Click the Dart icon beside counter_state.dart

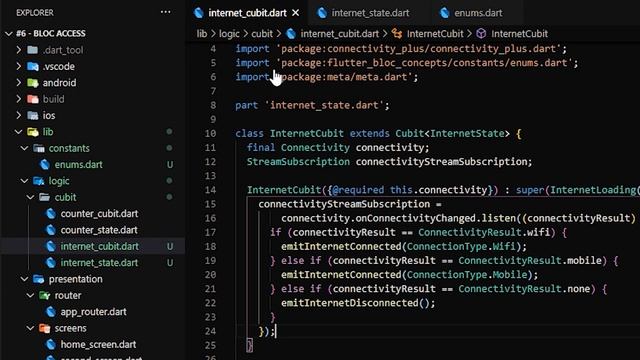coord(51,230)
